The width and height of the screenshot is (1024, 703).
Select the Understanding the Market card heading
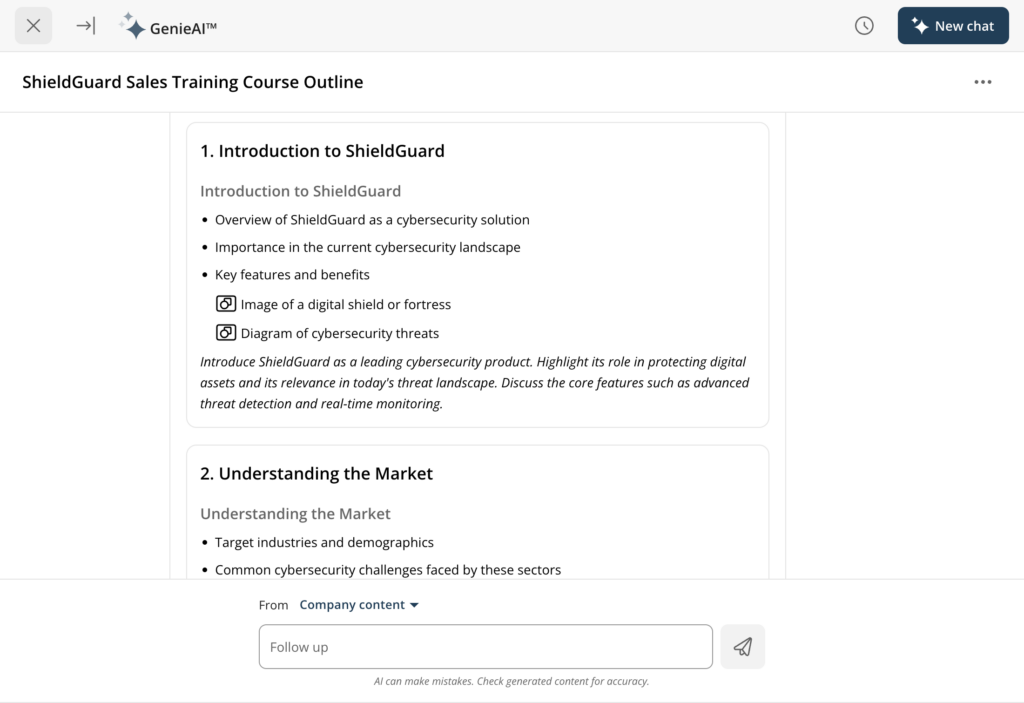point(316,474)
